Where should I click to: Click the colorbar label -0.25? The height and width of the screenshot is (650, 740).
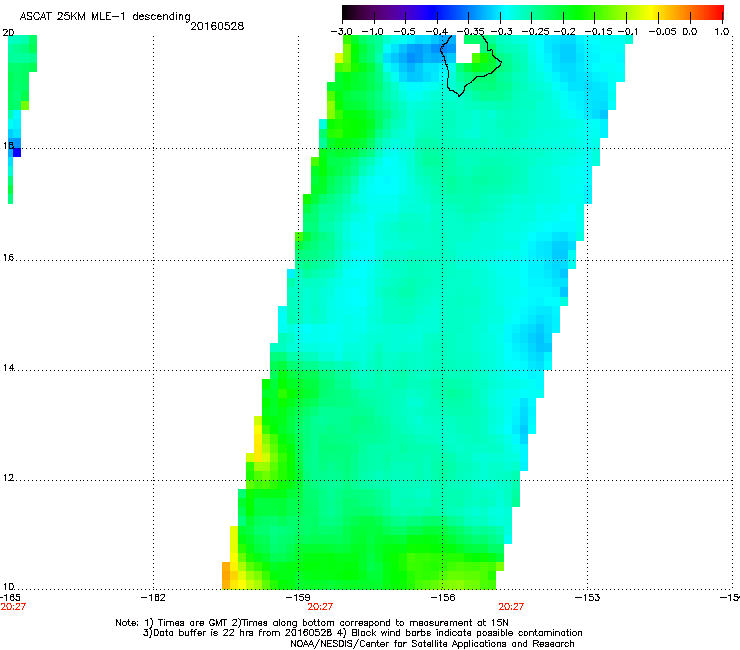[536, 32]
